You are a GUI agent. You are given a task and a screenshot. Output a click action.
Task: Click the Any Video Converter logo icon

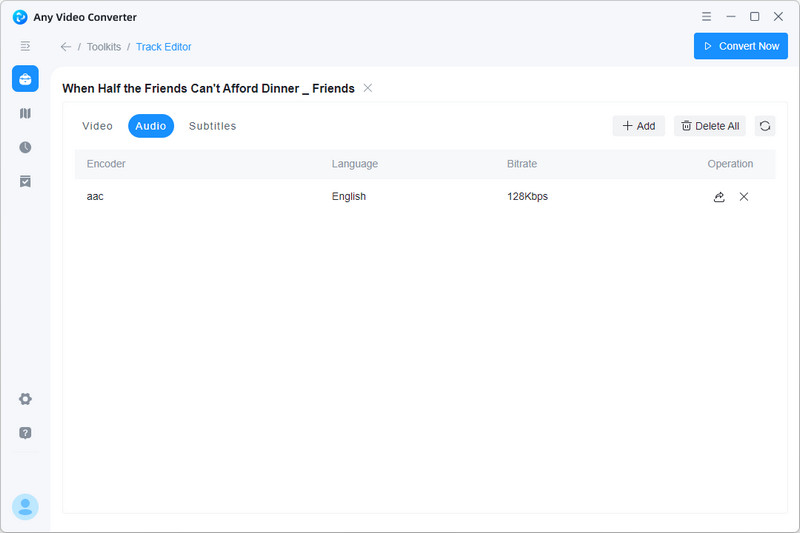coord(20,17)
